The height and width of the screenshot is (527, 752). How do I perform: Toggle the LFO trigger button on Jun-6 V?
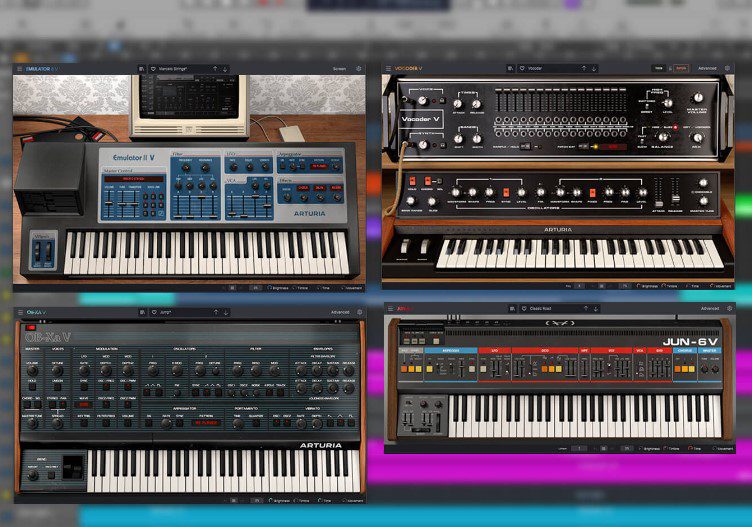(x=483, y=369)
